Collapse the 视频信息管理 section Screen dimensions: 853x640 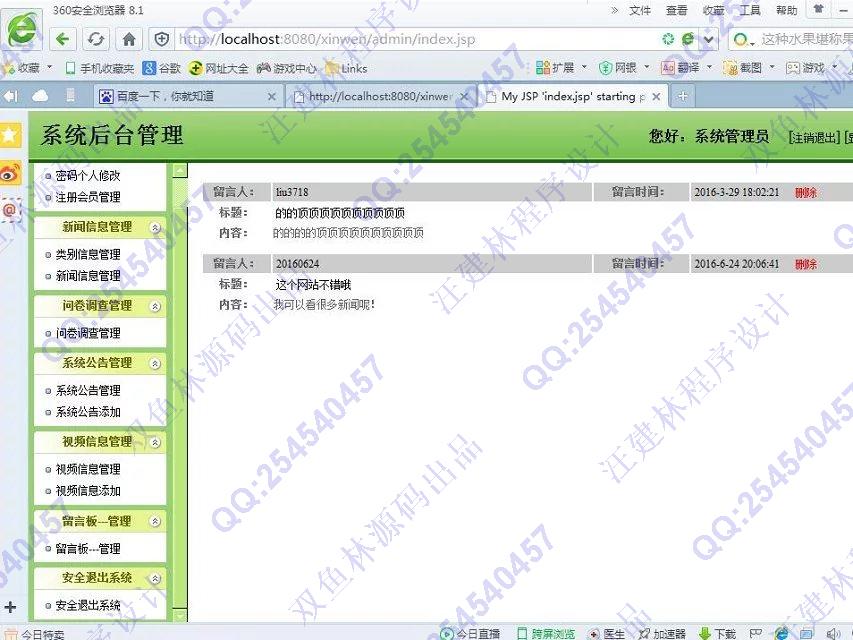[x=155, y=442]
